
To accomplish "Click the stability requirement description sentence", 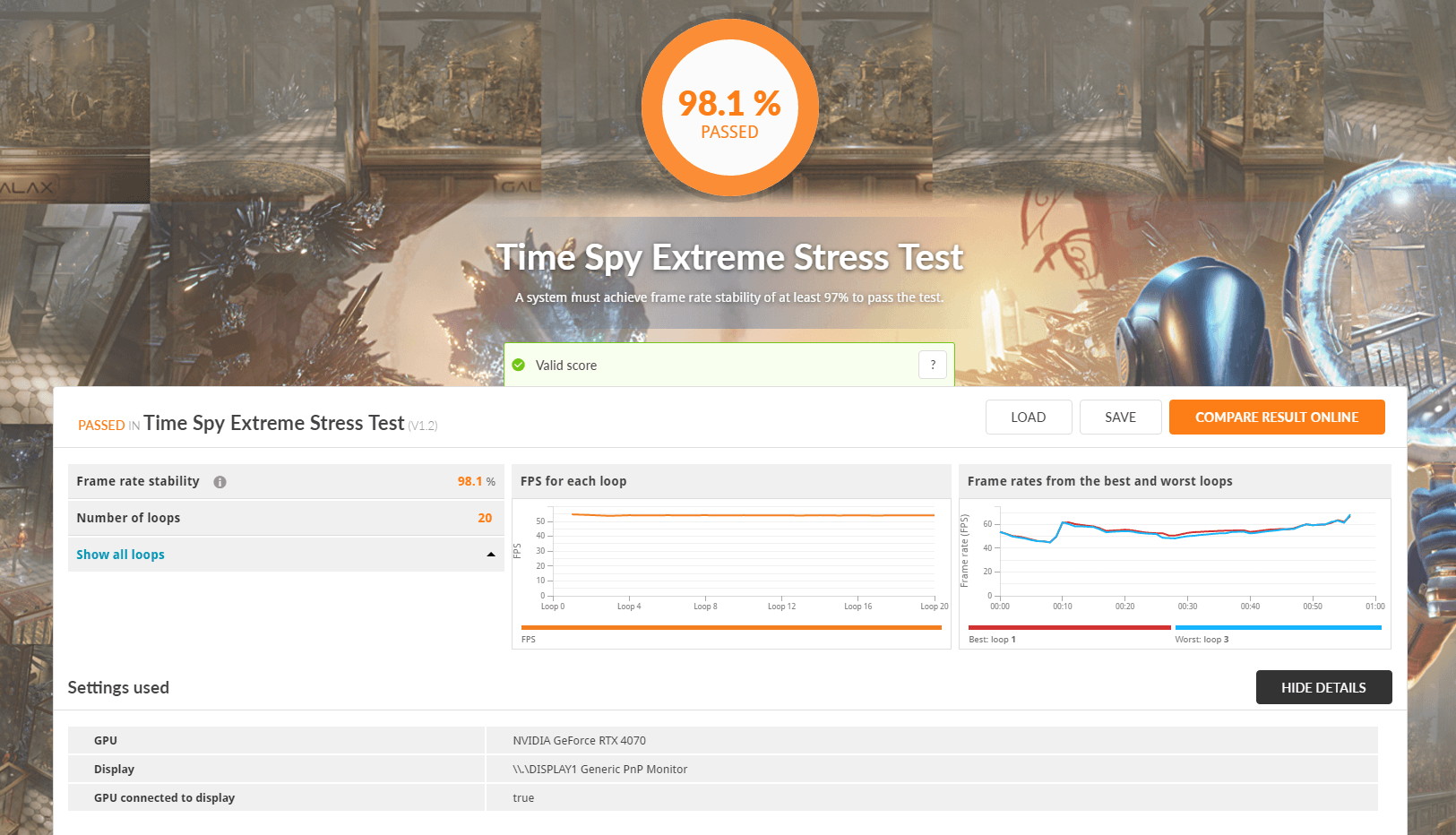I will tap(729, 297).
